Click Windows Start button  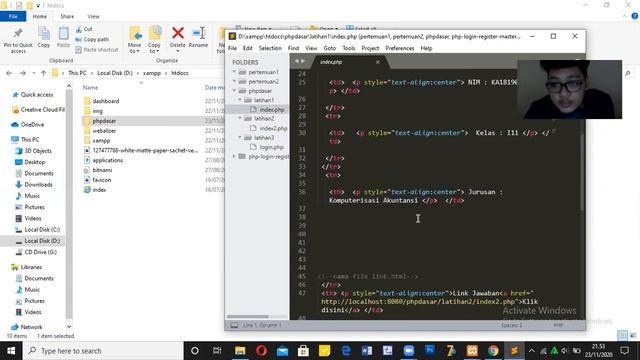click(x=11, y=351)
